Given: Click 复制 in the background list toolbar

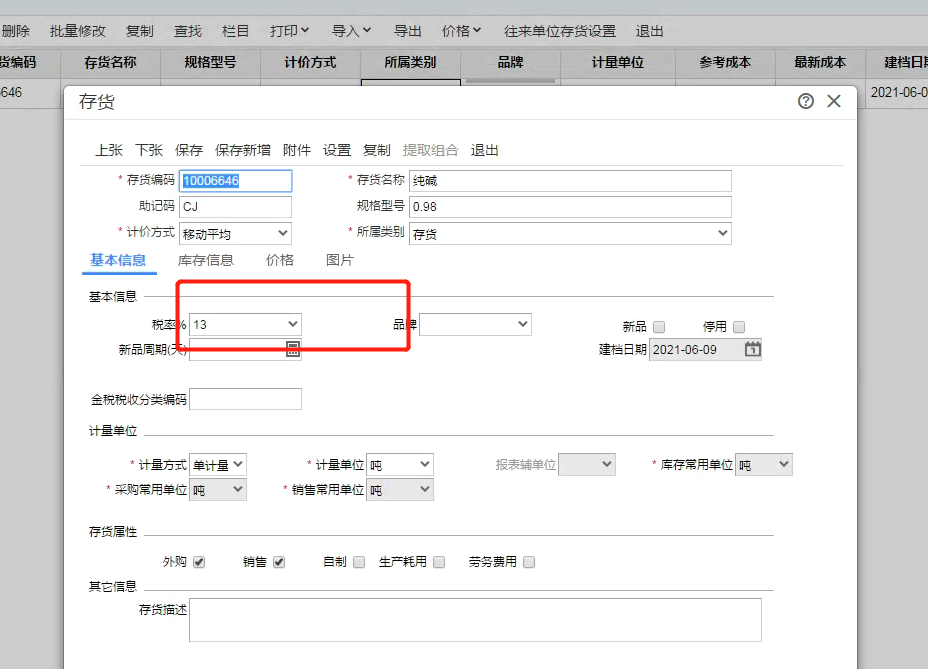Looking at the screenshot, I should tap(140, 31).
